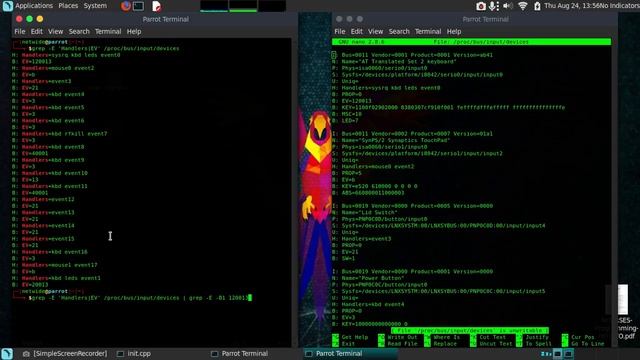Open Edit menu in right Parrot Terminal
640x360 pixels.
coord(356,31)
